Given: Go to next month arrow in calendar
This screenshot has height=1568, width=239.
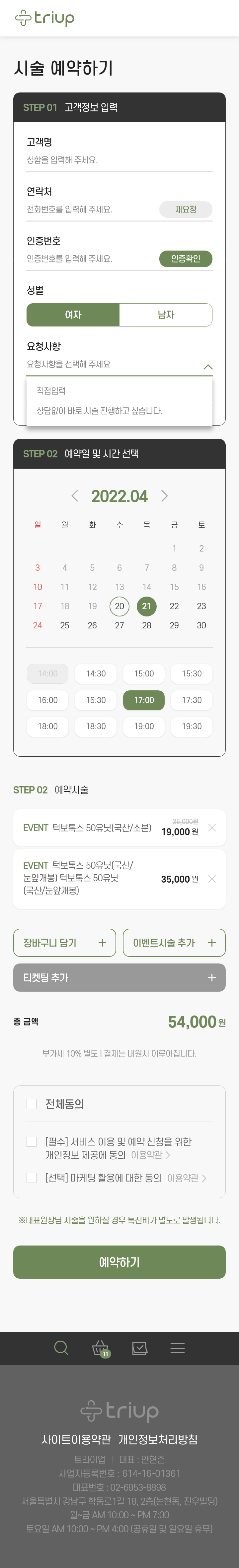Looking at the screenshot, I should [x=165, y=495].
